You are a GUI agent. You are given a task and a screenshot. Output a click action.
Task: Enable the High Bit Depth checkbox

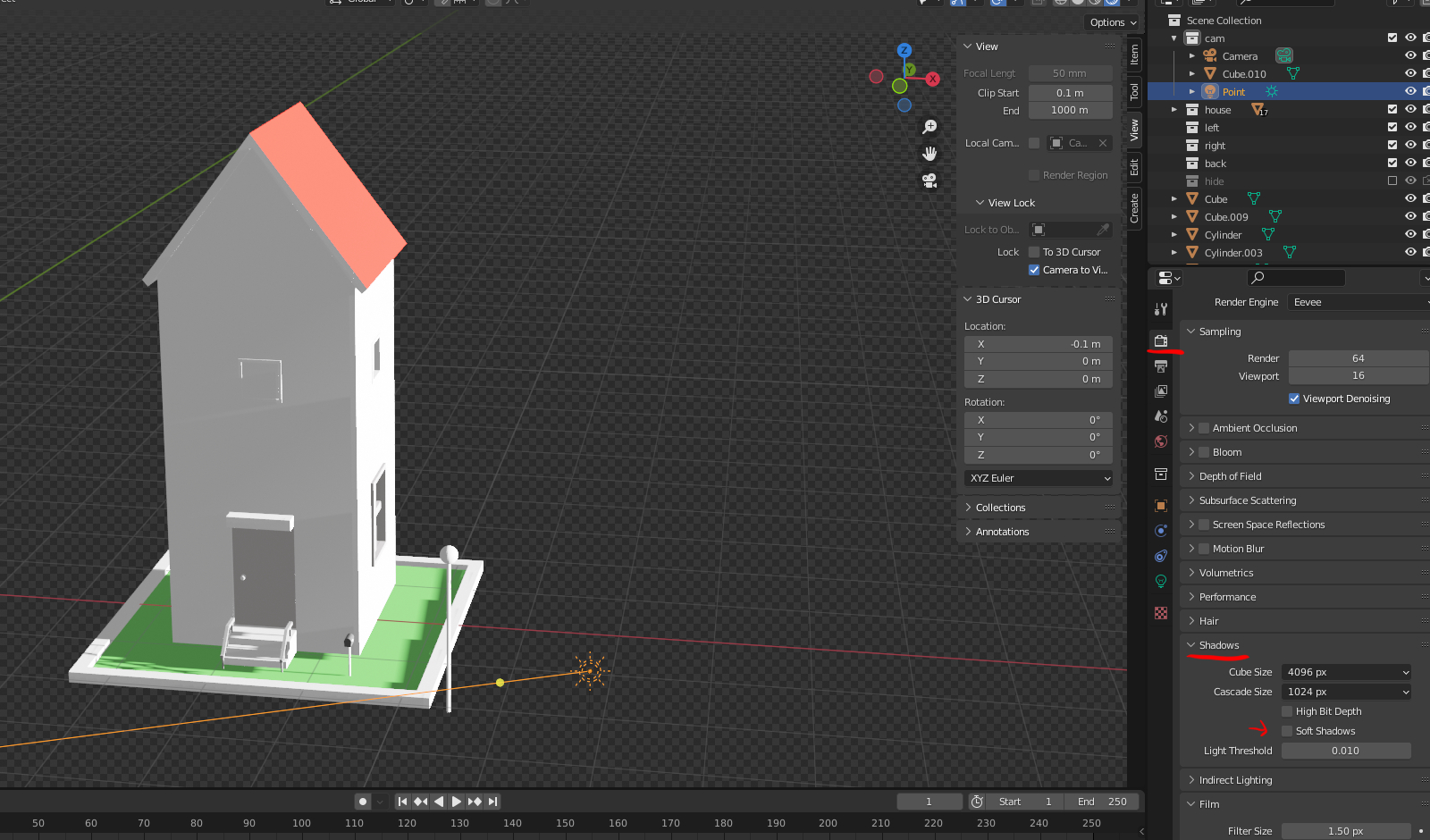1287,711
